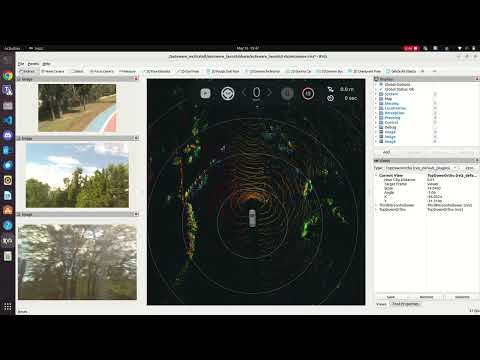The width and height of the screenshot is (480, 360).
Task: Click the right turn signal arrow
Action: click(269, 93)
